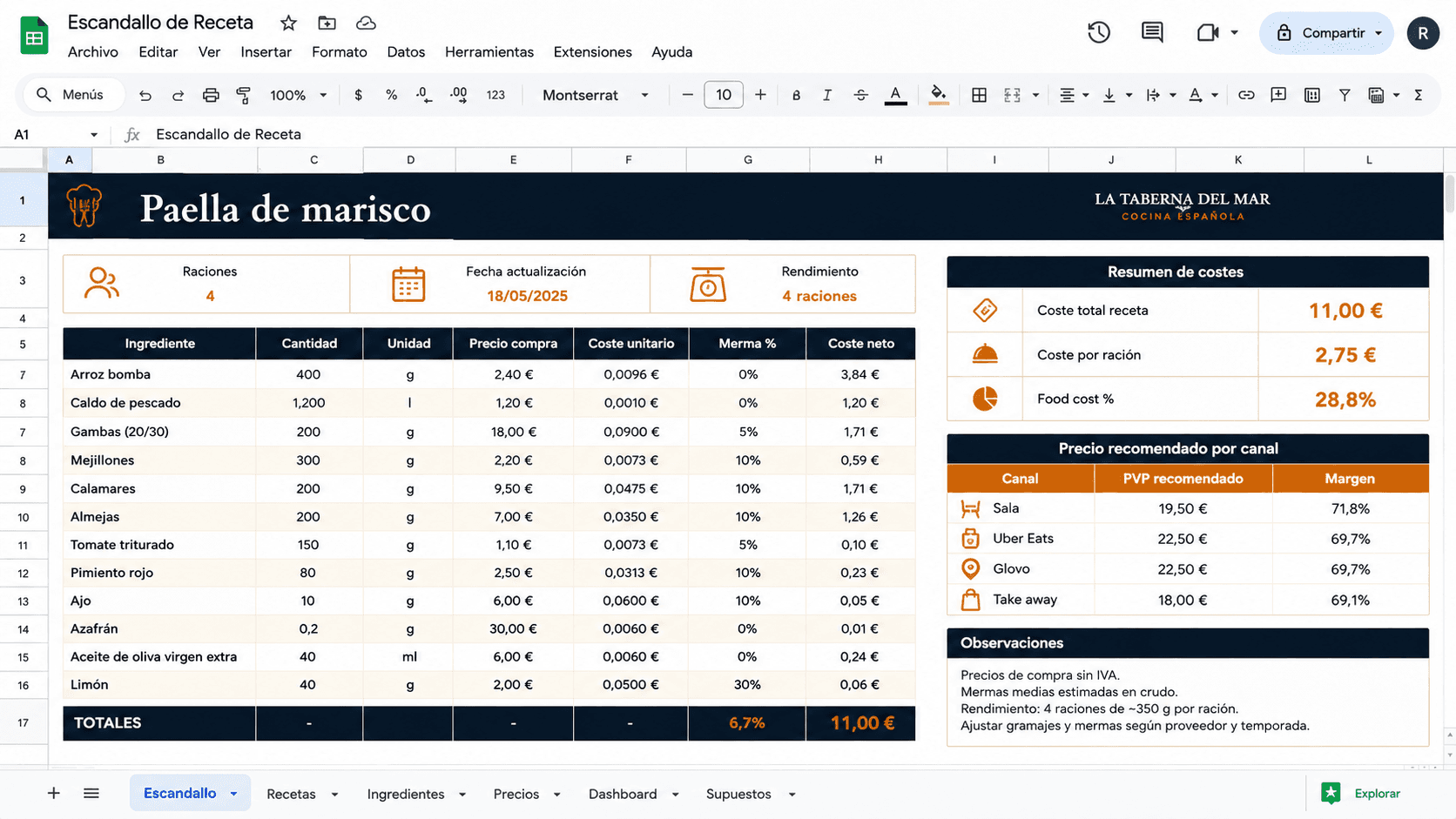Activate the paint format roller icon
This screenshot has height=819, width=1456.
(x=244, y=95)
